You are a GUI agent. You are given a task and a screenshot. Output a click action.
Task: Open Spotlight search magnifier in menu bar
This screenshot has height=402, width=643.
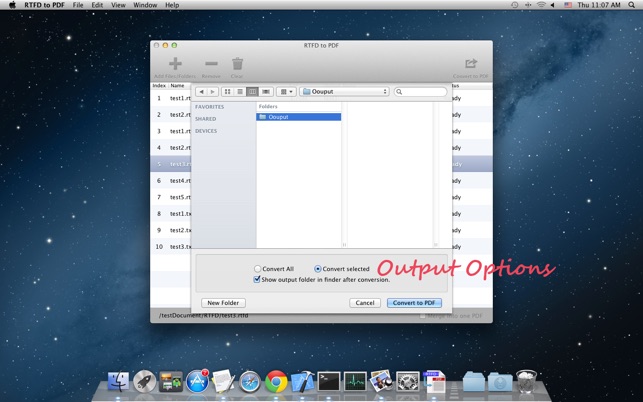point(632,5)
